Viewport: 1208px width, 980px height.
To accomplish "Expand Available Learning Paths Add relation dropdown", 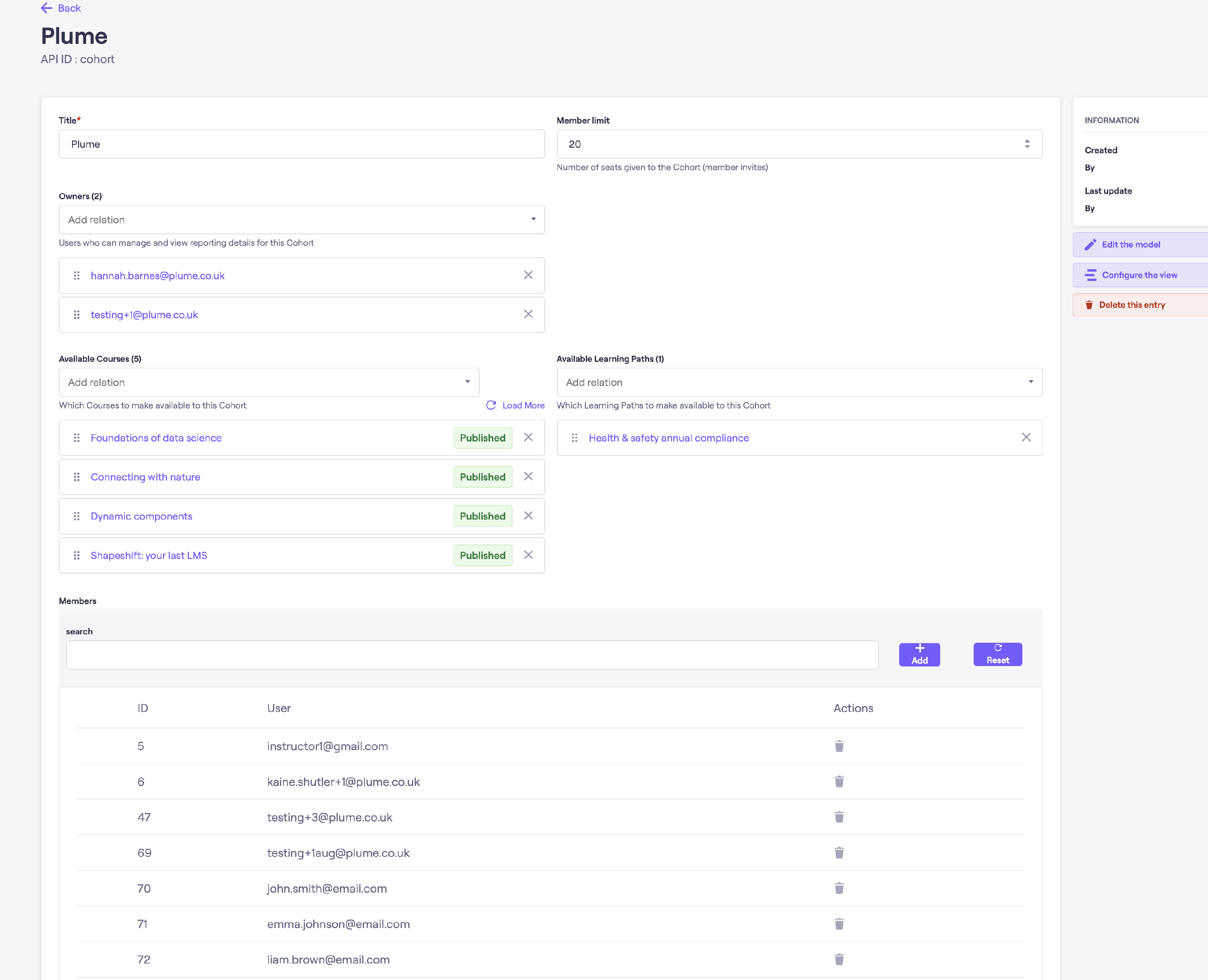I will click(x=799, y=382).
